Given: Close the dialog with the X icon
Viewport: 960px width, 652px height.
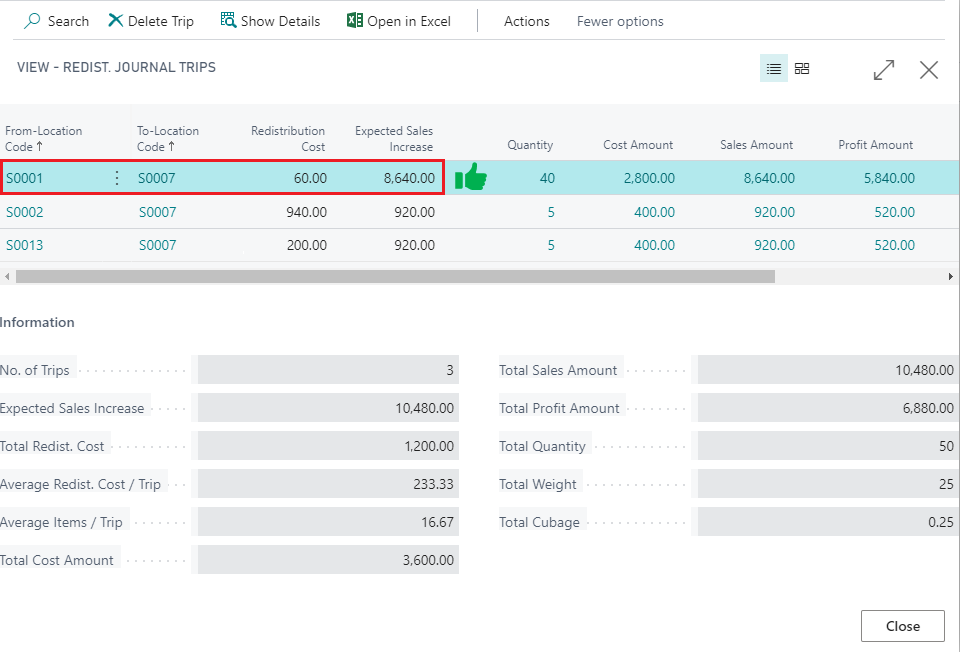Looking at the screenshot, I should 929,69.
